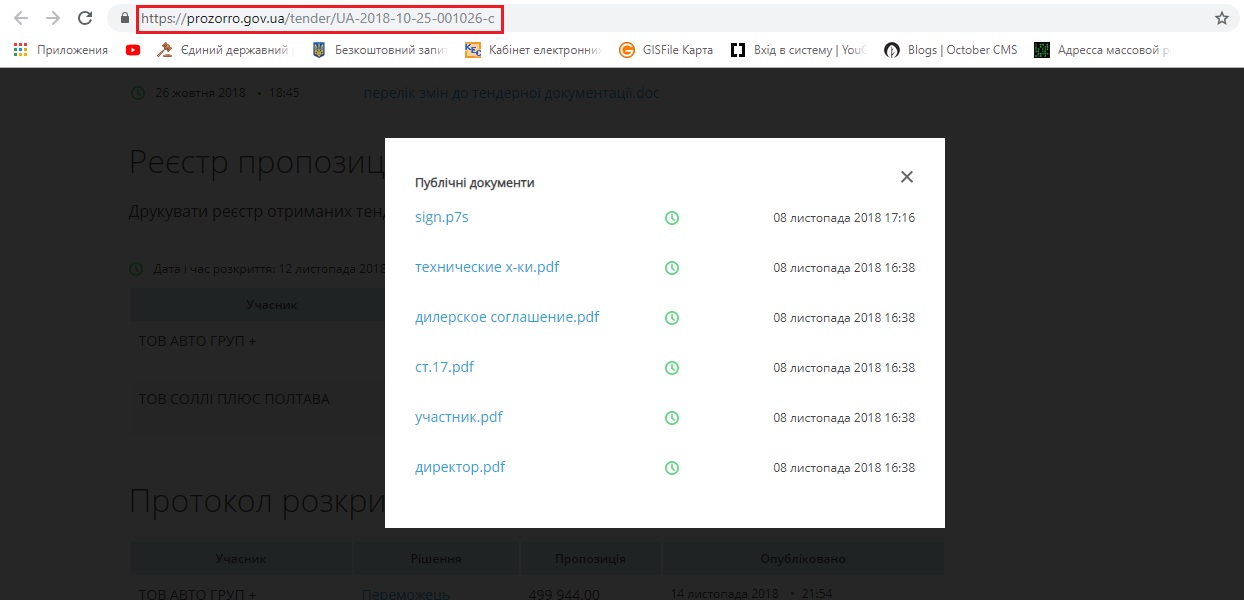Click clock icon next to дилерское соглашение.pdf
Image resolution: width=1244 pixels, height=600 pixels.
click(672, 317)
